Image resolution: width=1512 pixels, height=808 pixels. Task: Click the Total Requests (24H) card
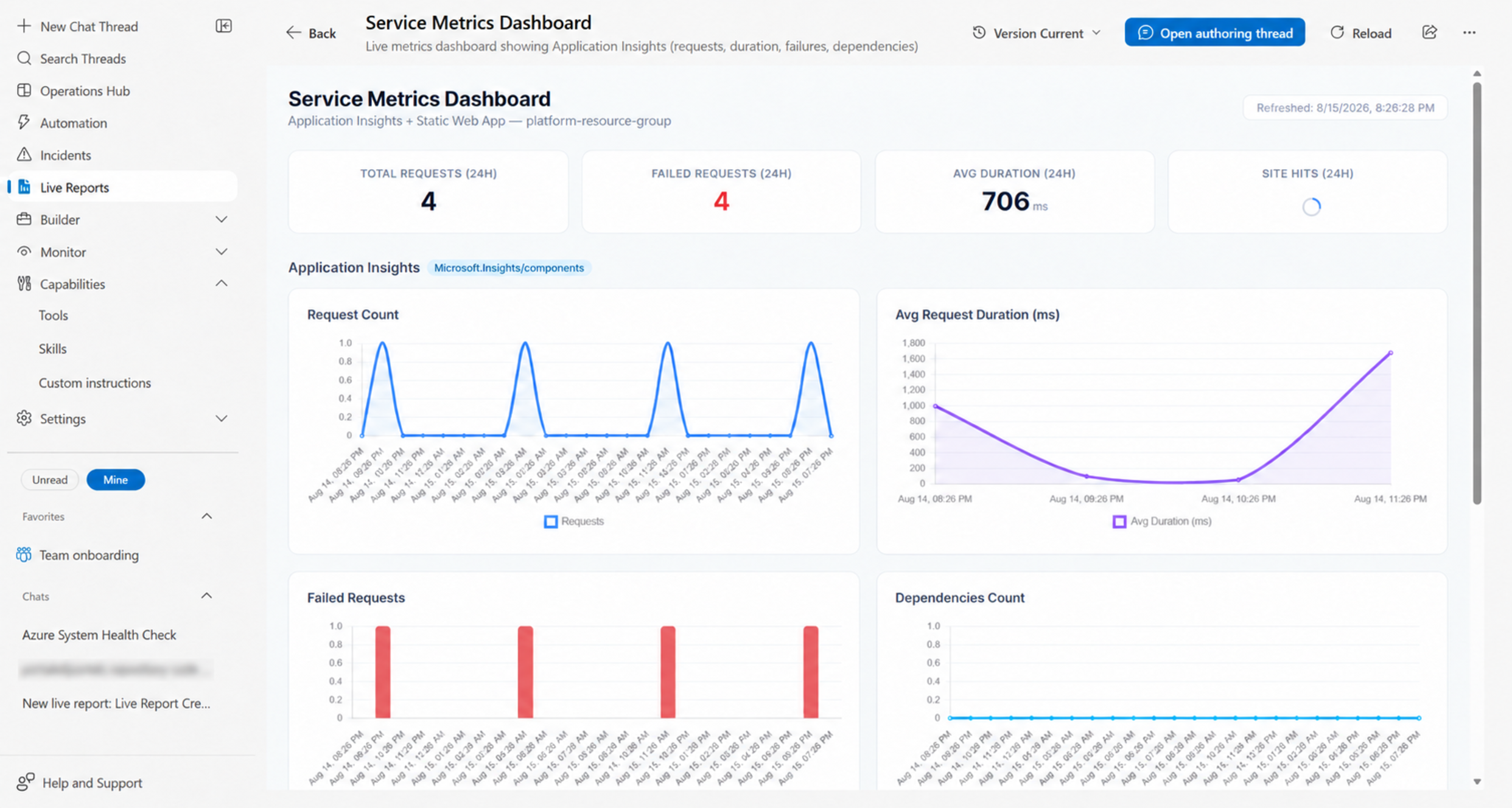(429, 192)
